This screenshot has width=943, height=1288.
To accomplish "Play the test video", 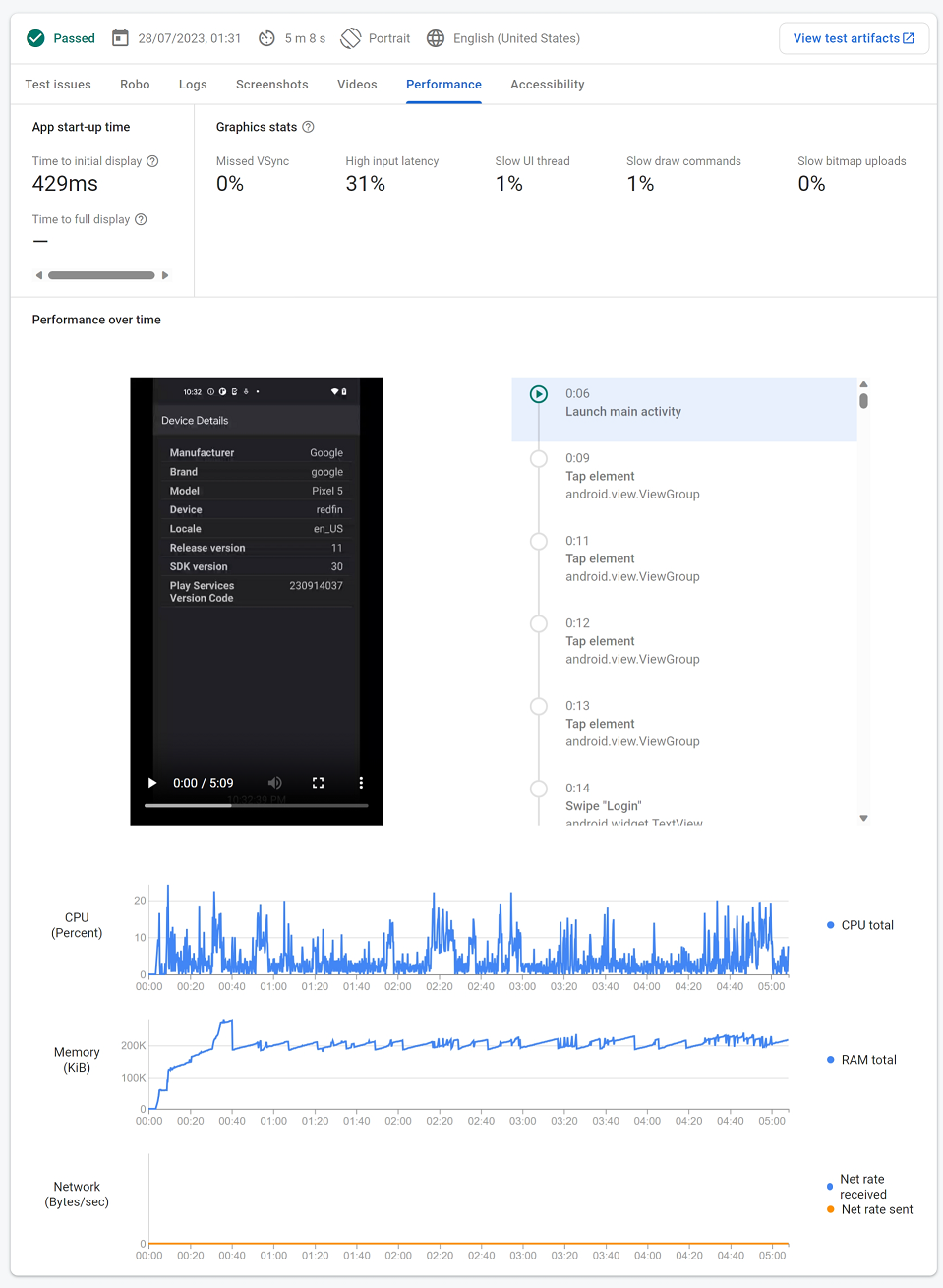I will coord(151,783).
